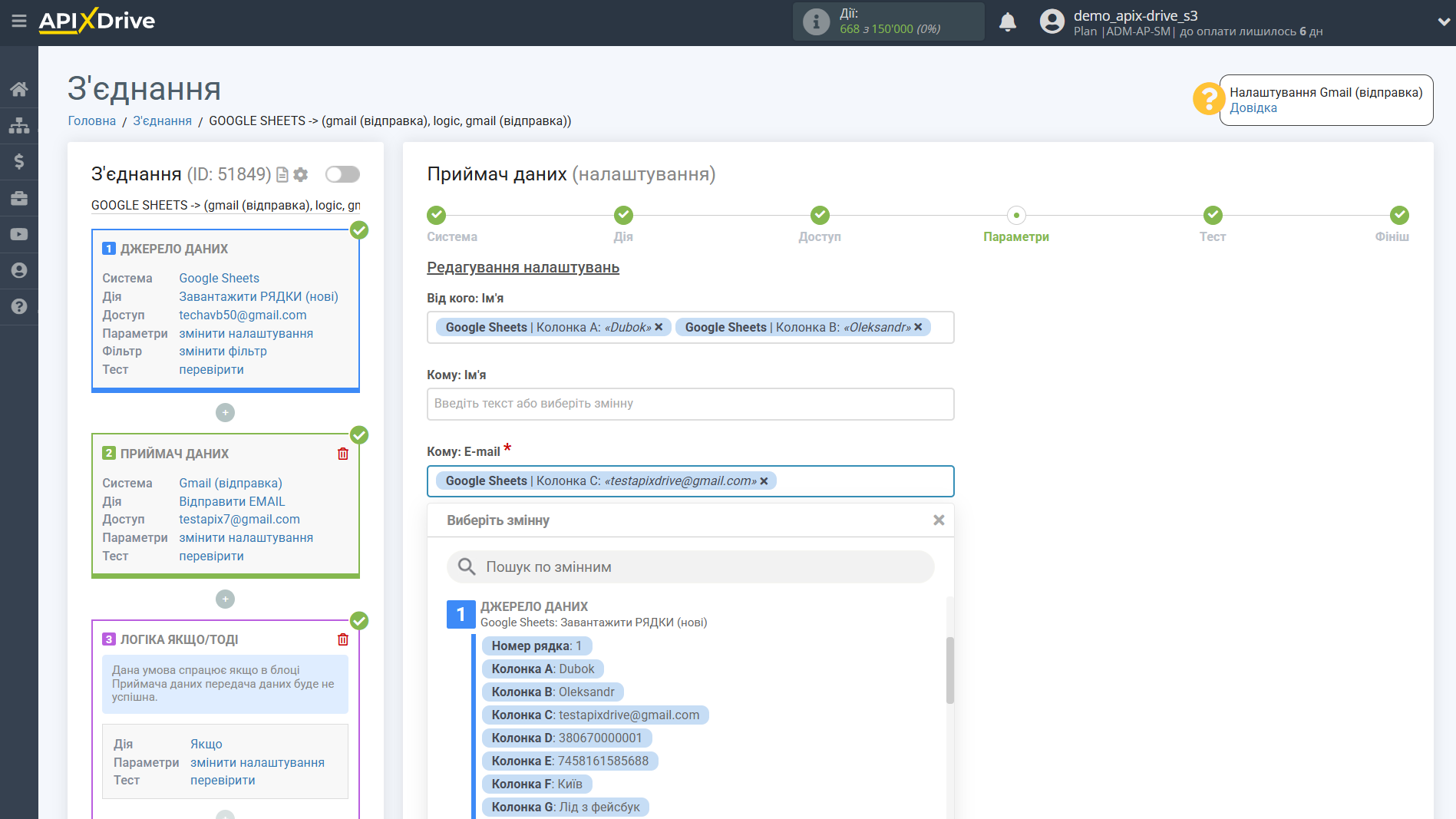Click Редагування налаштувань heading
Viewport: 1456px width, 819px height.
click(523, 268)
